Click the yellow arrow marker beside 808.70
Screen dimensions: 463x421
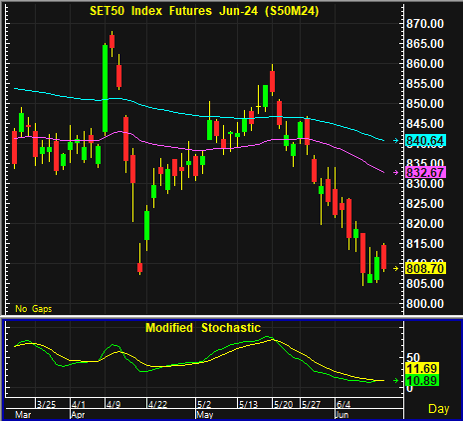tap(396, 268)
